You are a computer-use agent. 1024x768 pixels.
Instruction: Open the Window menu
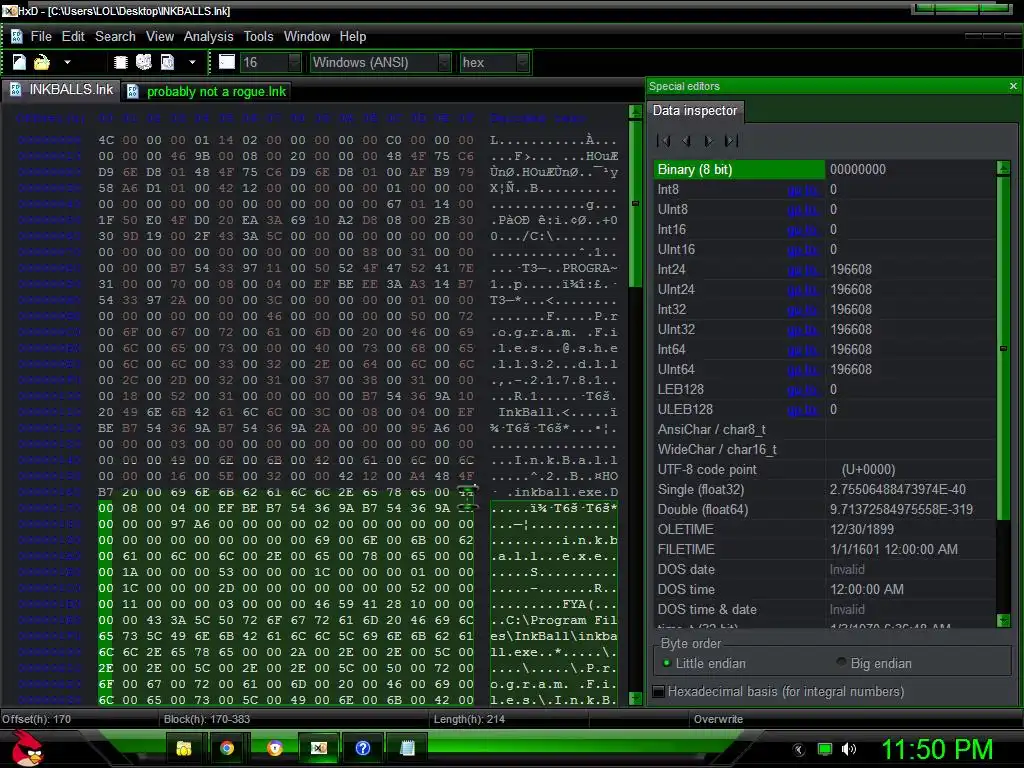[x=306, y=37]
